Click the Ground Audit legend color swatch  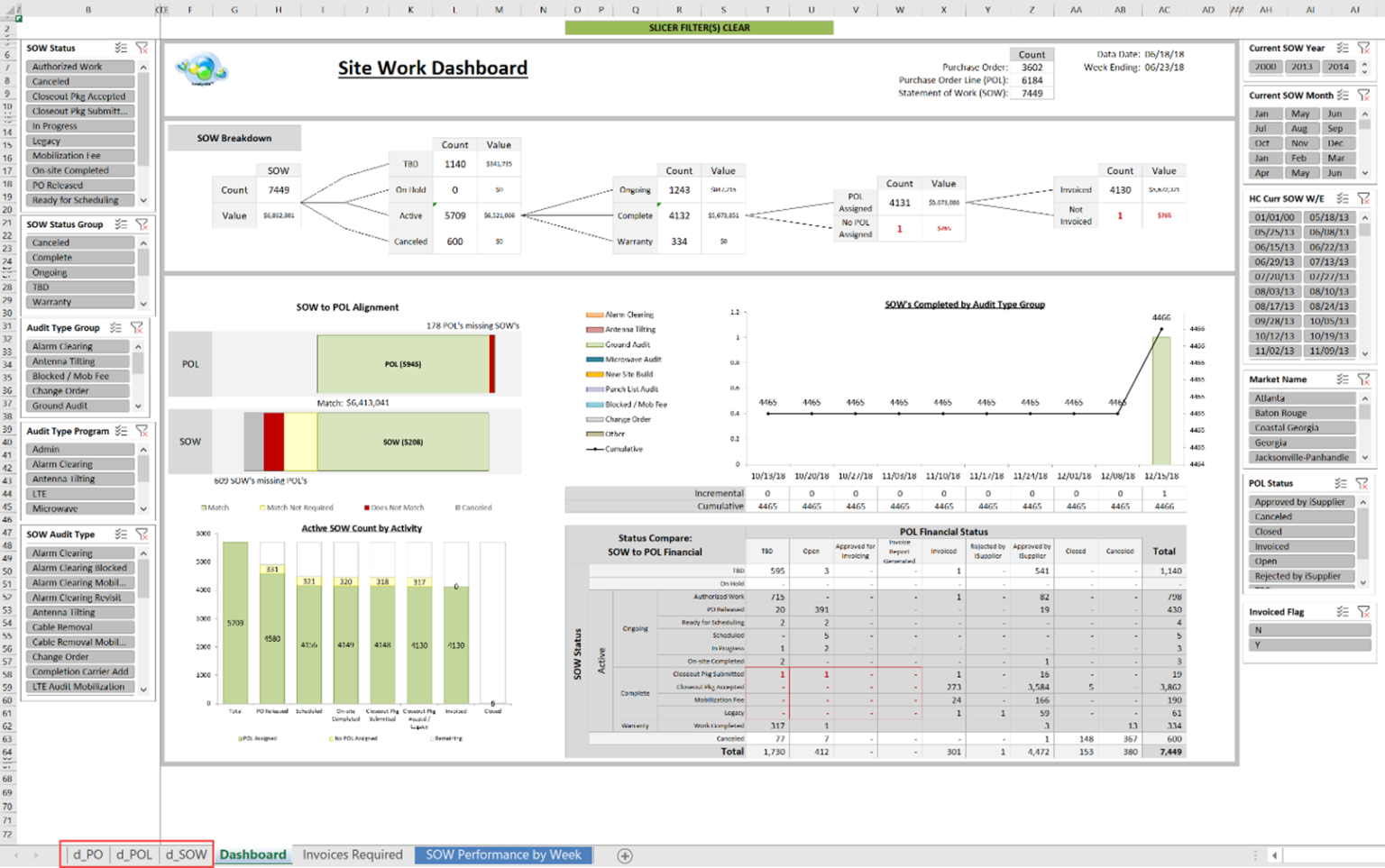click(596, 344)
